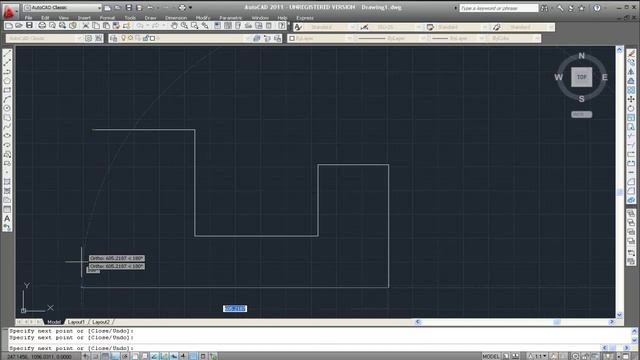This screenshot has height=360, width=640.
Task: Select the Circle draw tool
Action: (x=7, y=108)
